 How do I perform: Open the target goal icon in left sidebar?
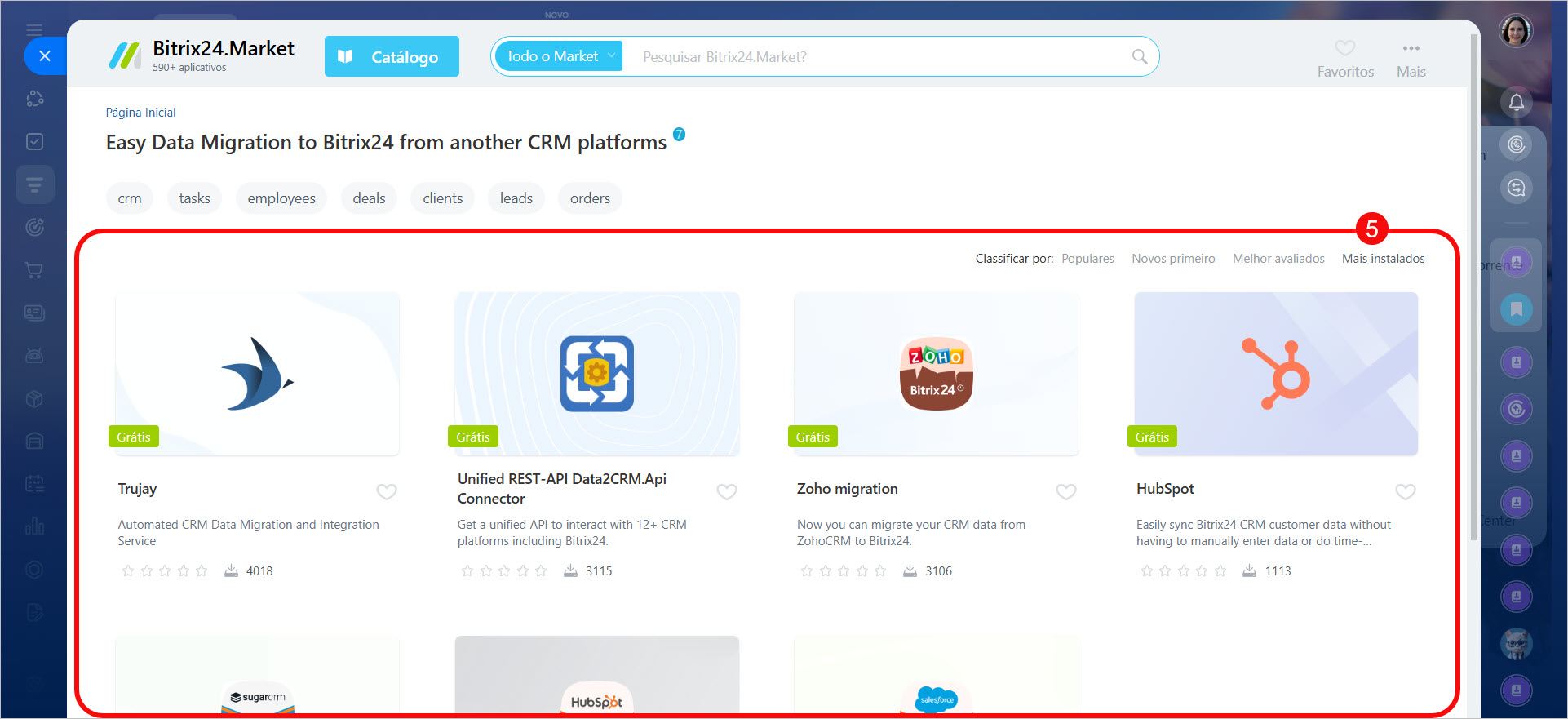(x=34, y=227)
